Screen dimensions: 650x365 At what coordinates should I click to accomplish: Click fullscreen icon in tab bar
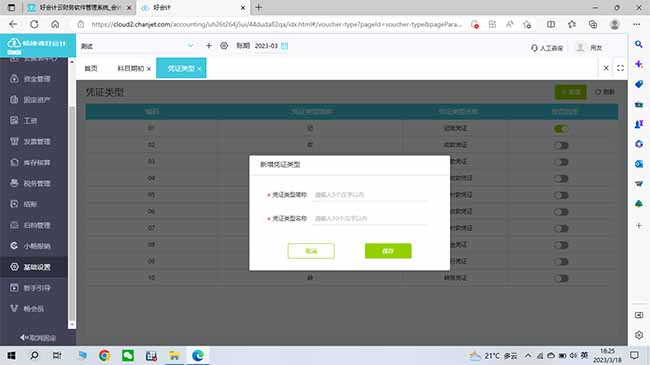pos(620,68)
